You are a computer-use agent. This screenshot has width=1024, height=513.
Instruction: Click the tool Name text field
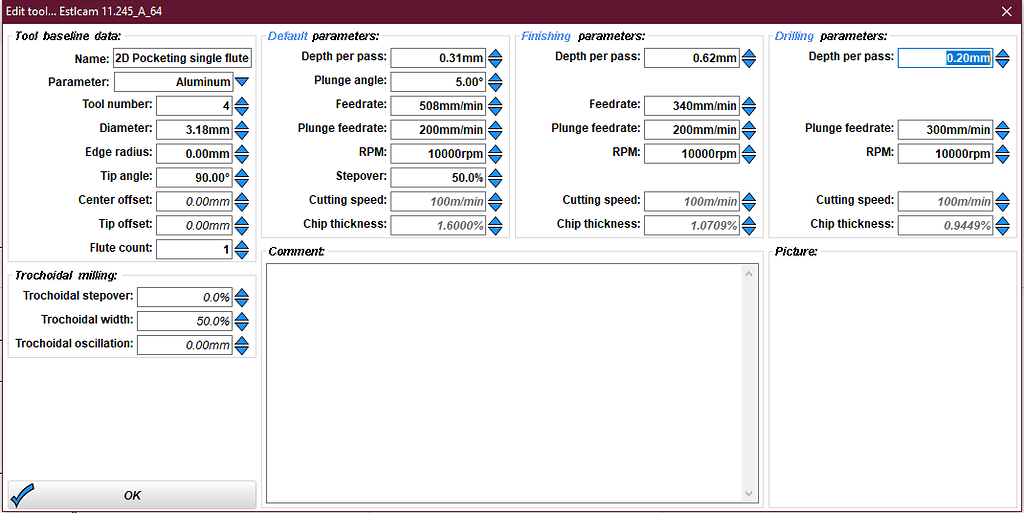point(182,58)
